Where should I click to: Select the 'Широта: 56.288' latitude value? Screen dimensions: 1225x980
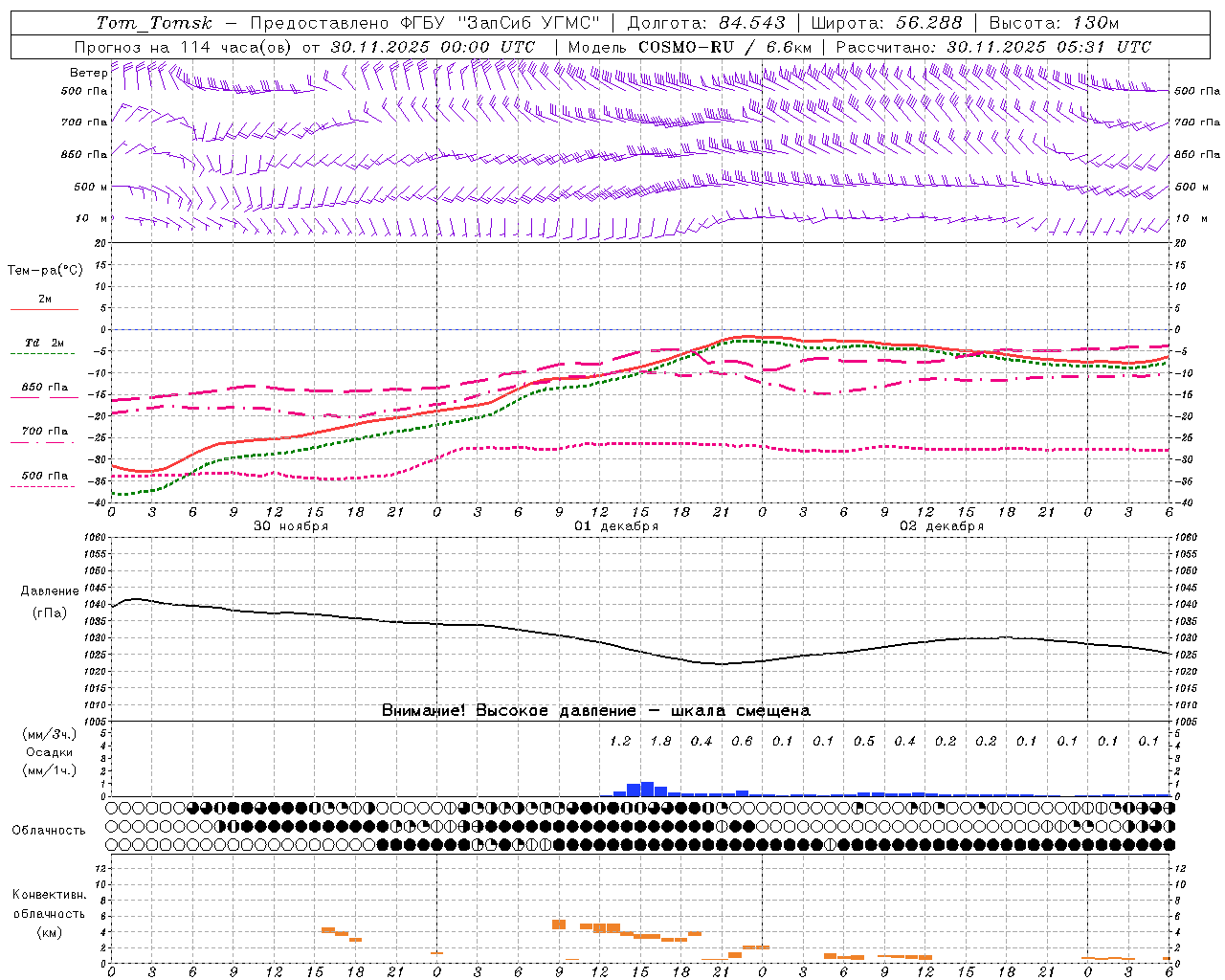click(x=886, y=23)
